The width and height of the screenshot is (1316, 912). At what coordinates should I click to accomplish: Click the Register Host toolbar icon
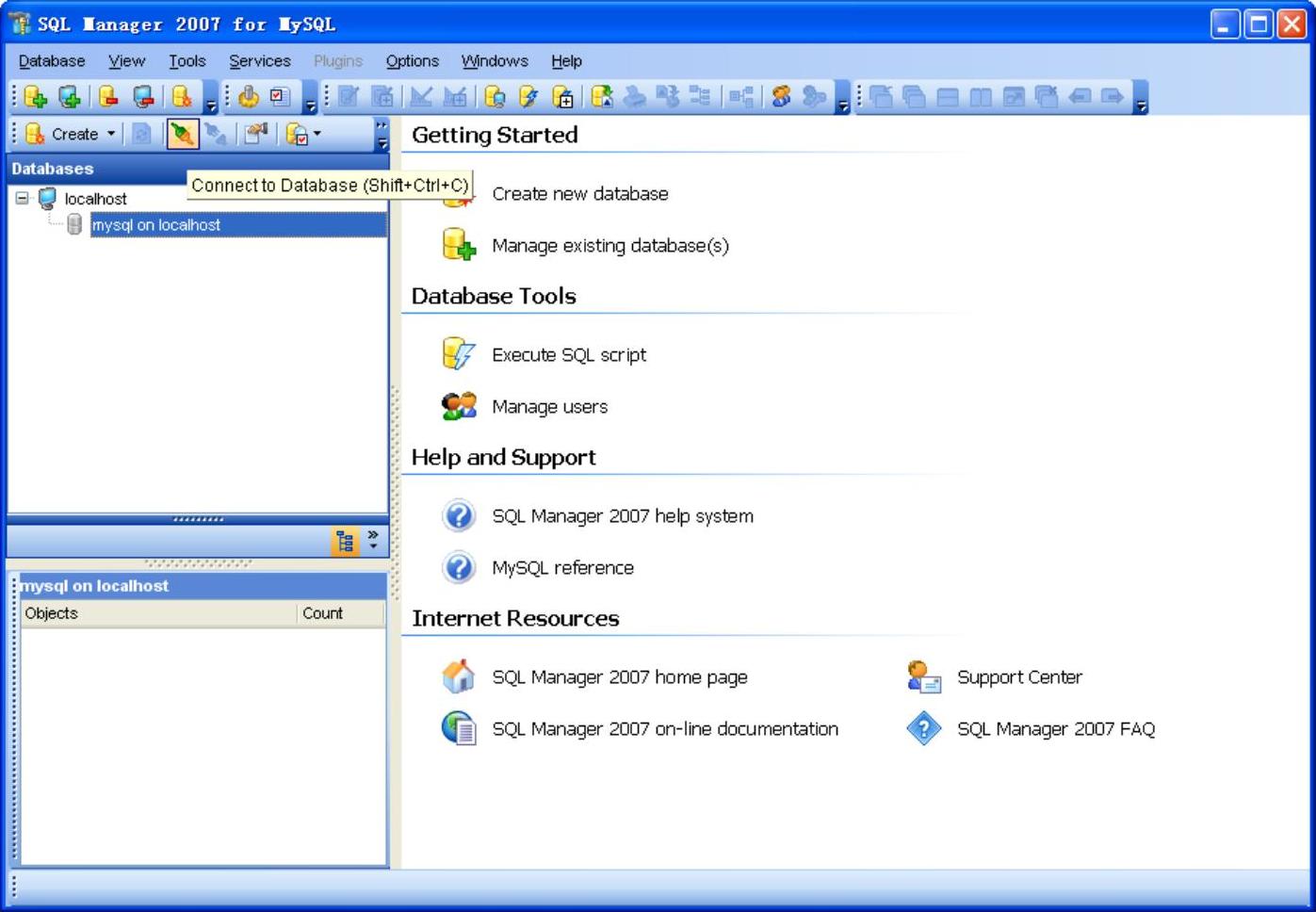coord(70,97)
